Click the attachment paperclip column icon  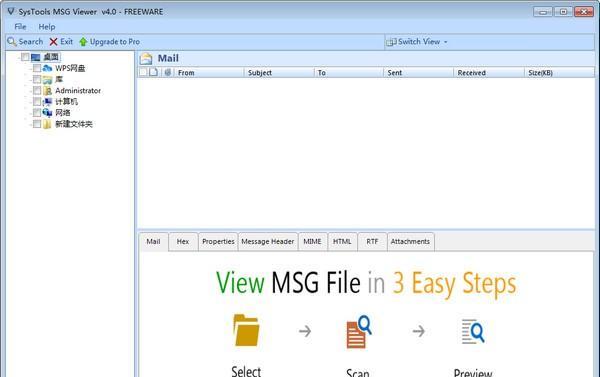tap(168, 72)
